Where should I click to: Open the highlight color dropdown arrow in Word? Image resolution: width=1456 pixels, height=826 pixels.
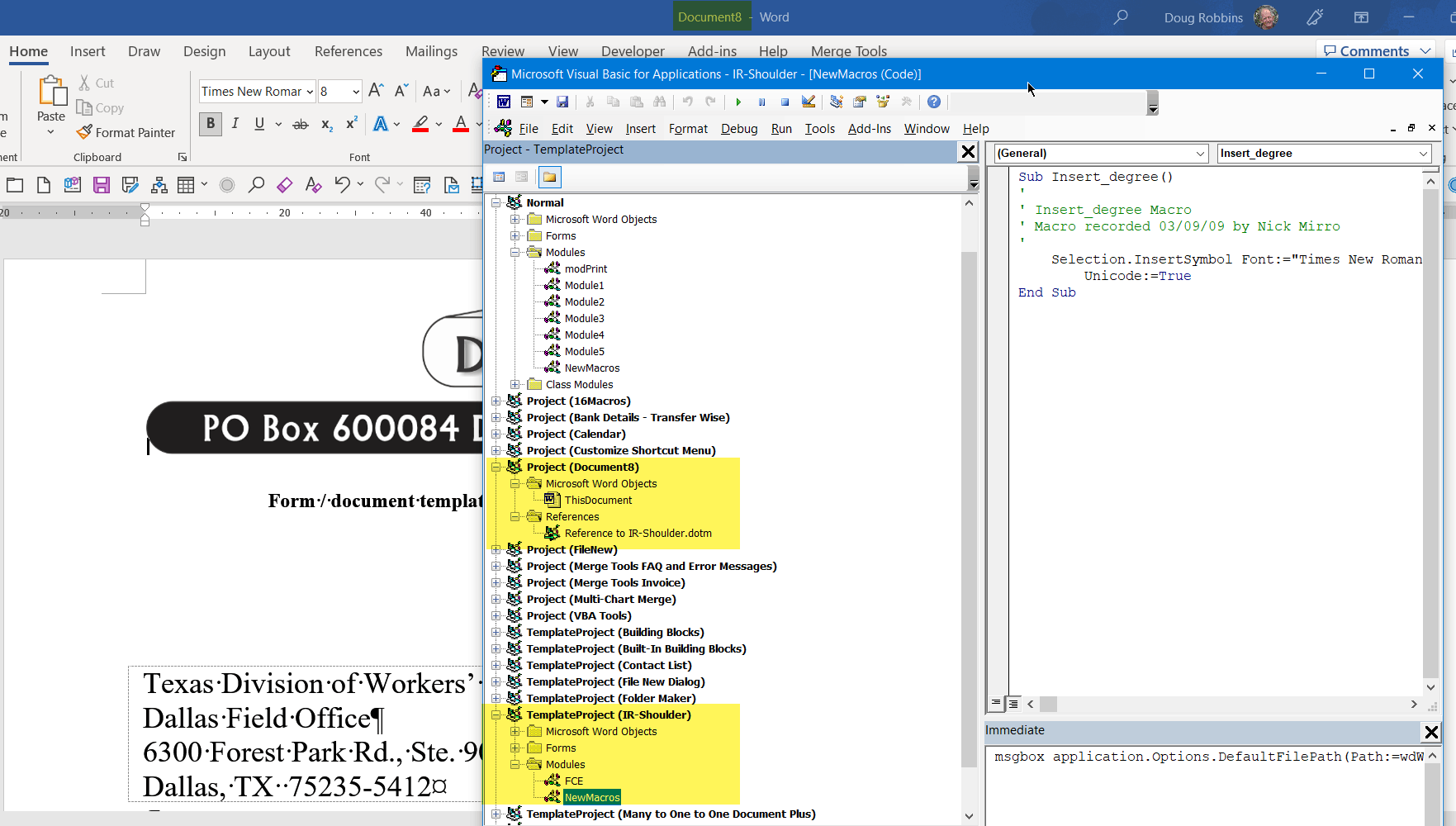pyautogui.click(x=439, y=125)
